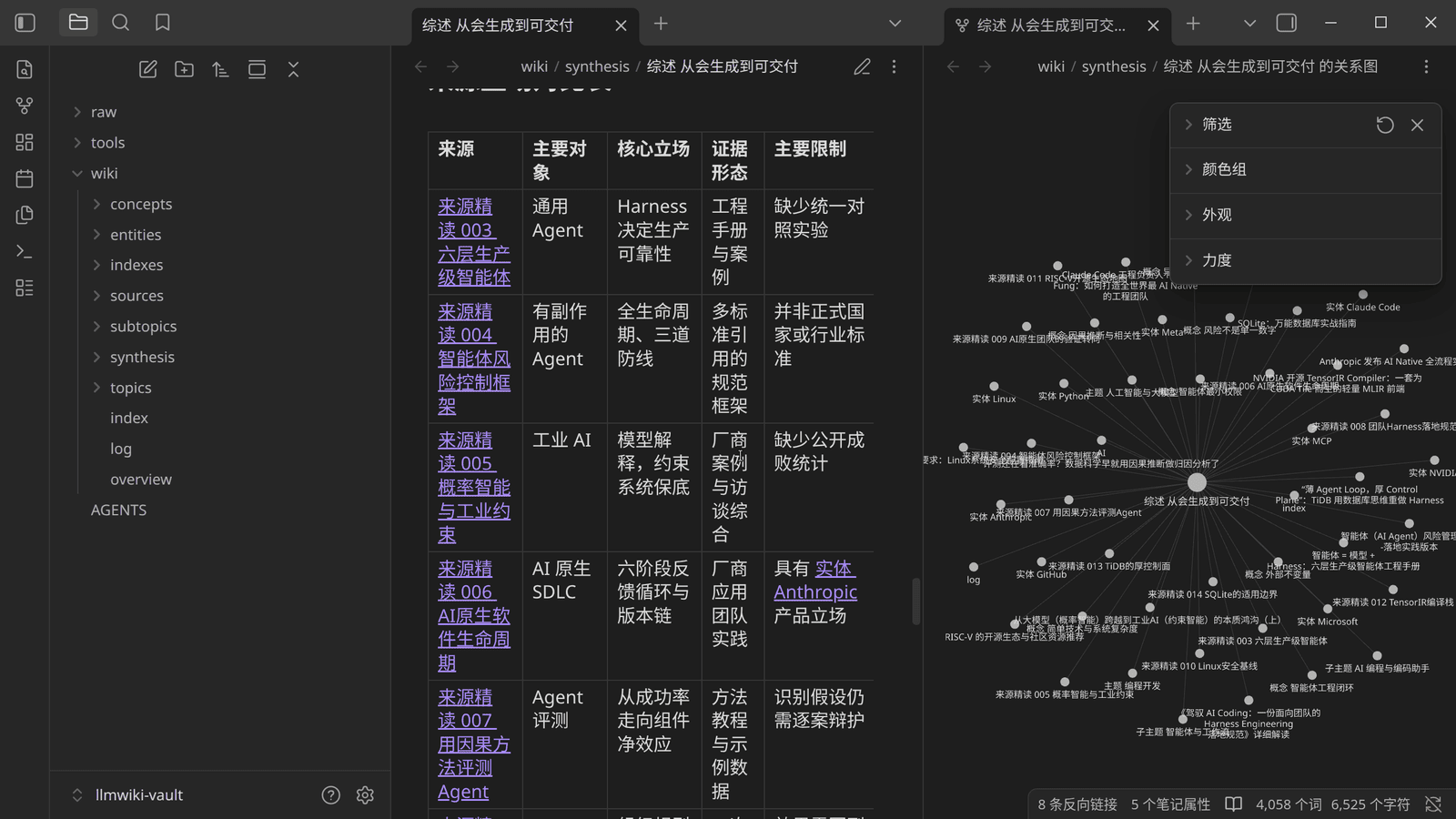
Task: Click sync status icon in status bar
Action: (x=1433, y=804)
